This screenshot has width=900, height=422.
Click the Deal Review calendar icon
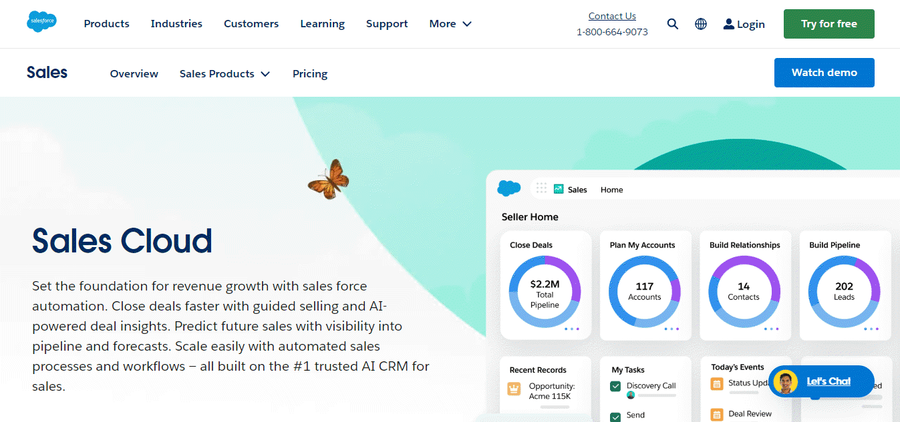coord(717,414)
